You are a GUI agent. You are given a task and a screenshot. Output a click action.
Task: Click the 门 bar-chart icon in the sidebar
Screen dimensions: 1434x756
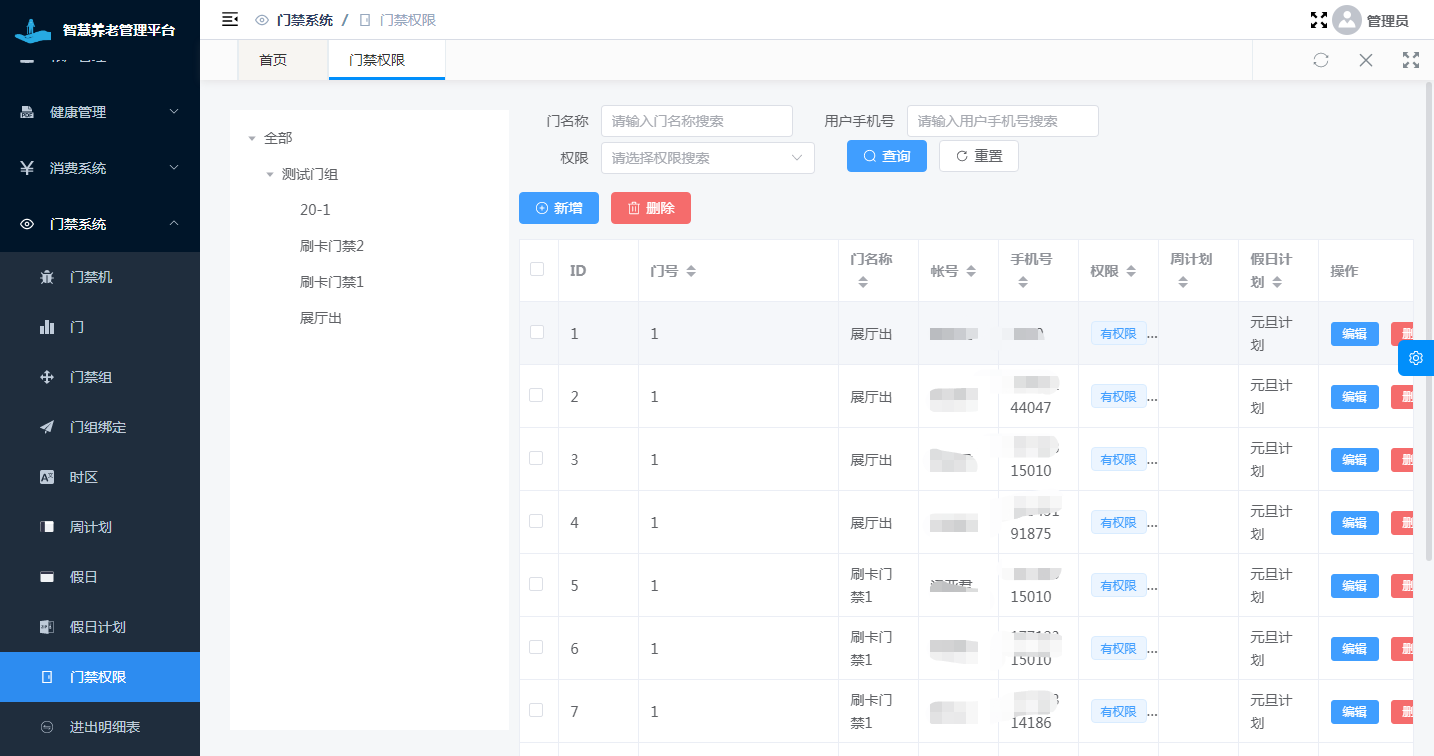coord(47,327)
